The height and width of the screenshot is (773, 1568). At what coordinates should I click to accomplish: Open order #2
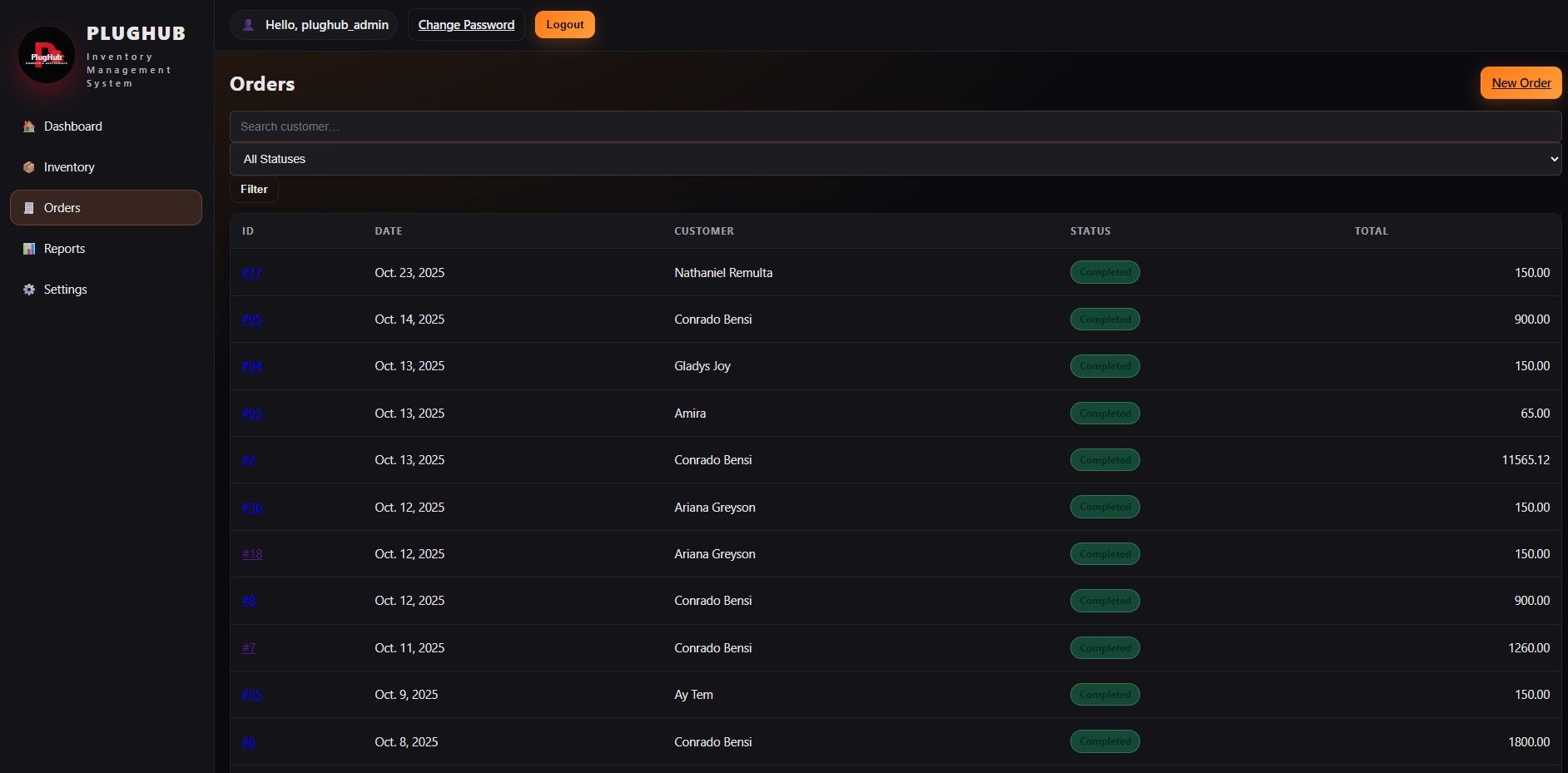tap(249, 460)
